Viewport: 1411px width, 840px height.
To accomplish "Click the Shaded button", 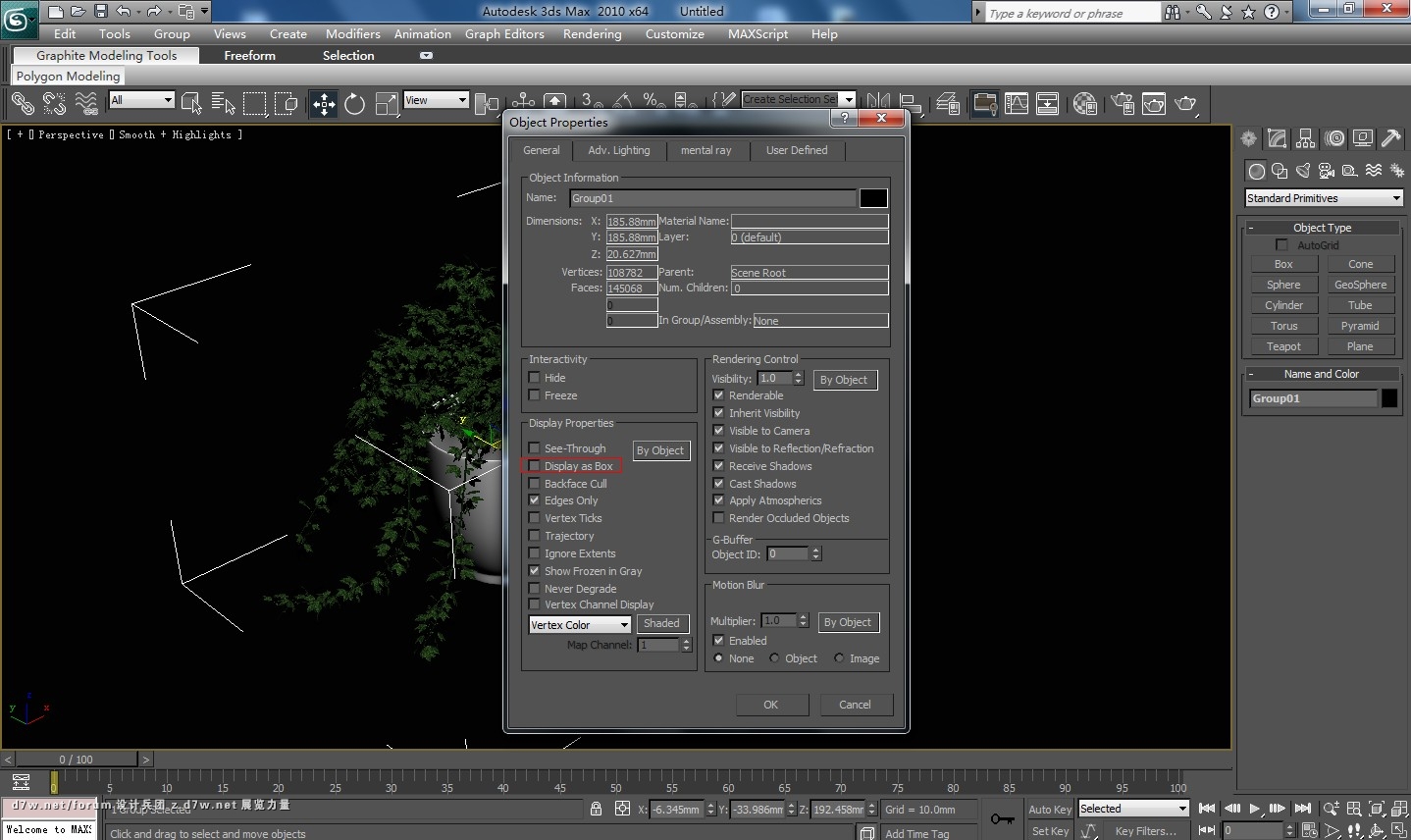I will (661, 623).
